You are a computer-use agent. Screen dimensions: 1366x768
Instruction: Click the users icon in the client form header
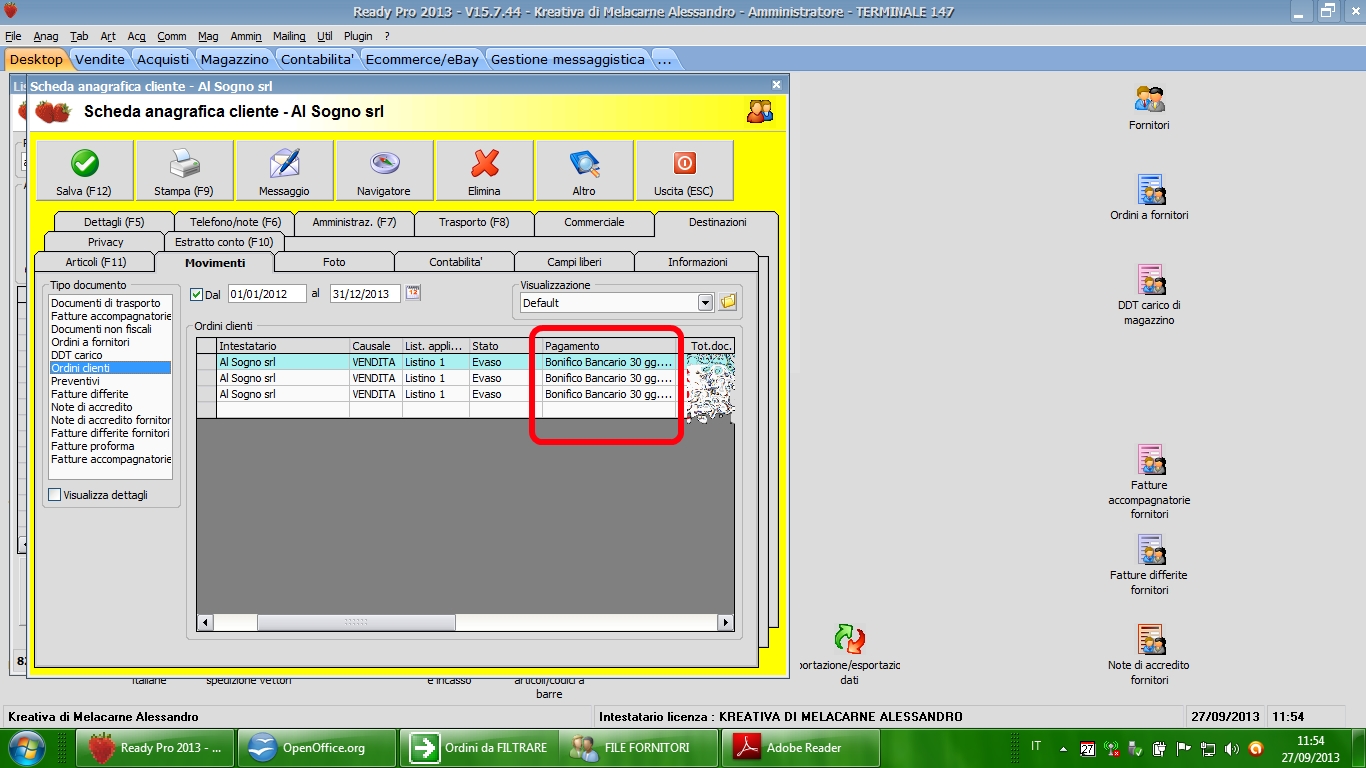(760, 111)
